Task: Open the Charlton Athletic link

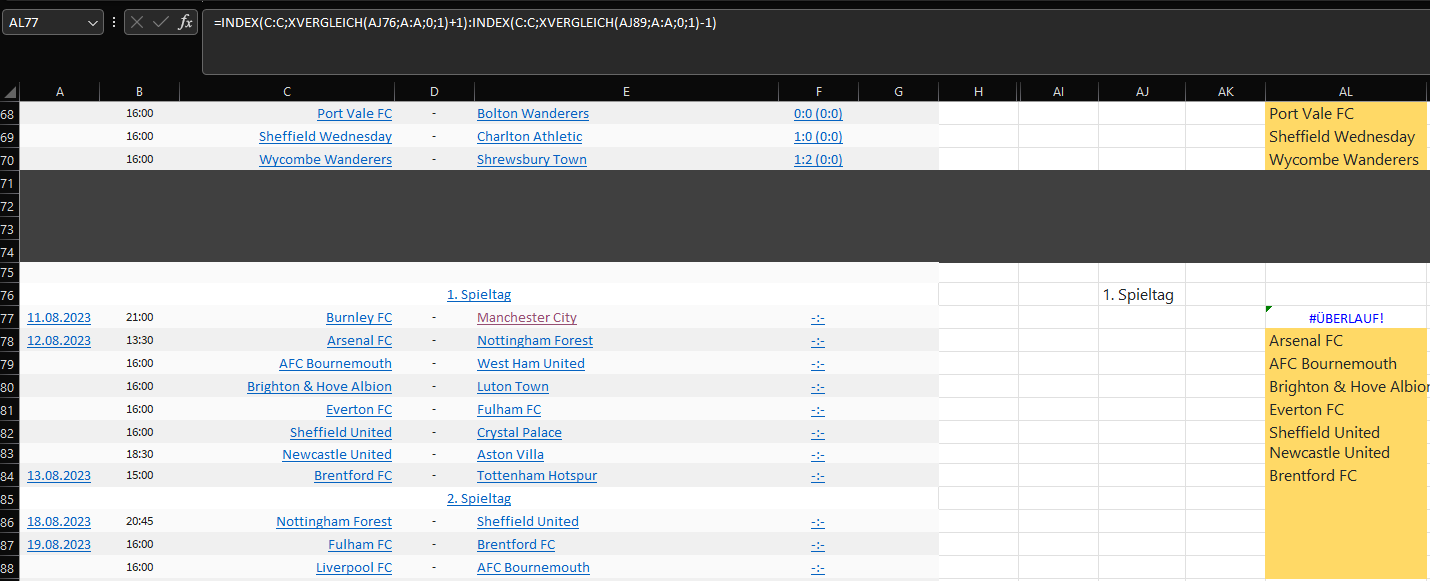Action: pyautogui.click(x=529, y=137)
